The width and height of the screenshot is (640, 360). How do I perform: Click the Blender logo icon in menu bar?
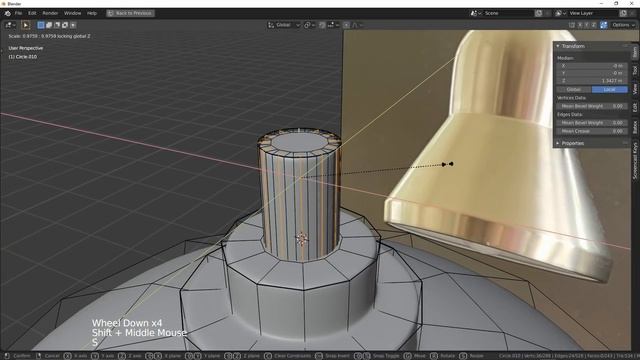(x=7, y=13)
